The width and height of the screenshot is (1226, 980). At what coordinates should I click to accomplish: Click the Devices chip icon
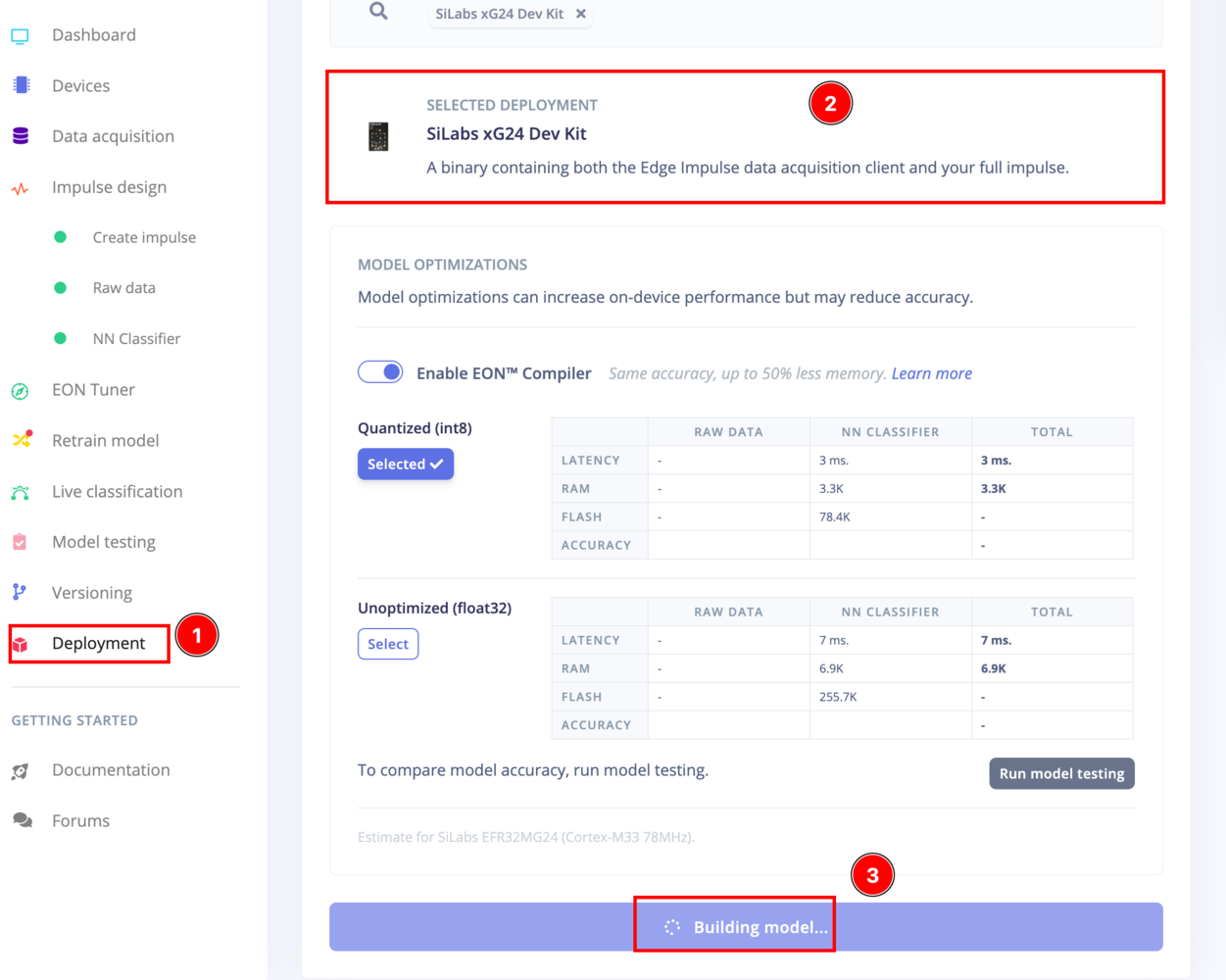(x=21, y=85)
